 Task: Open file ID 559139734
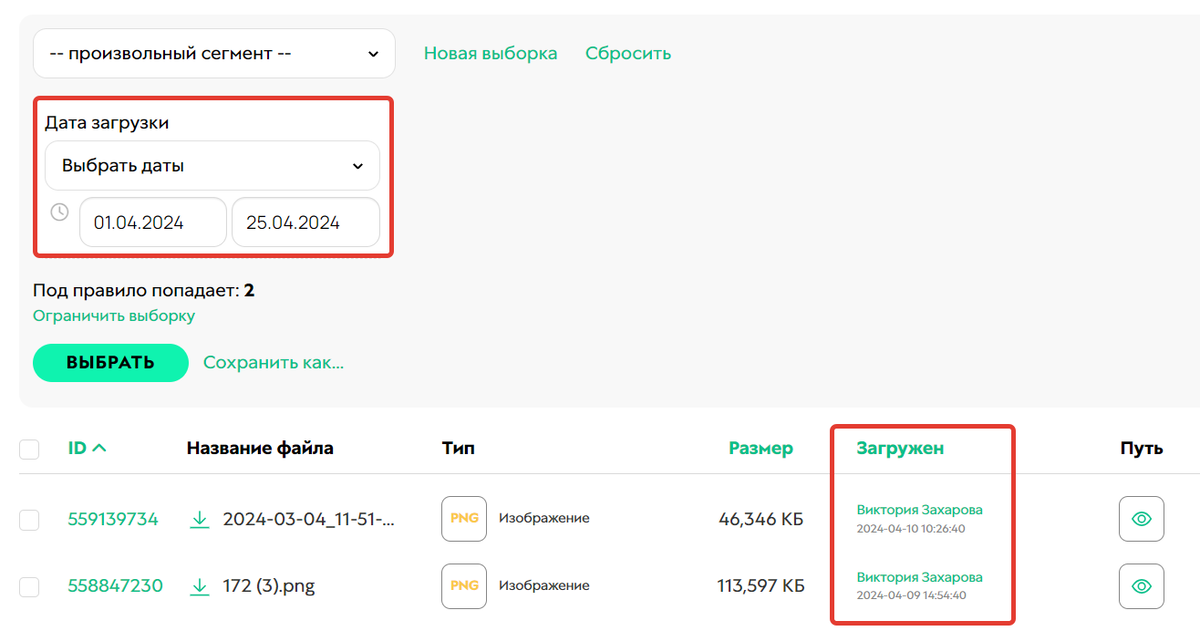click(113, 519)
